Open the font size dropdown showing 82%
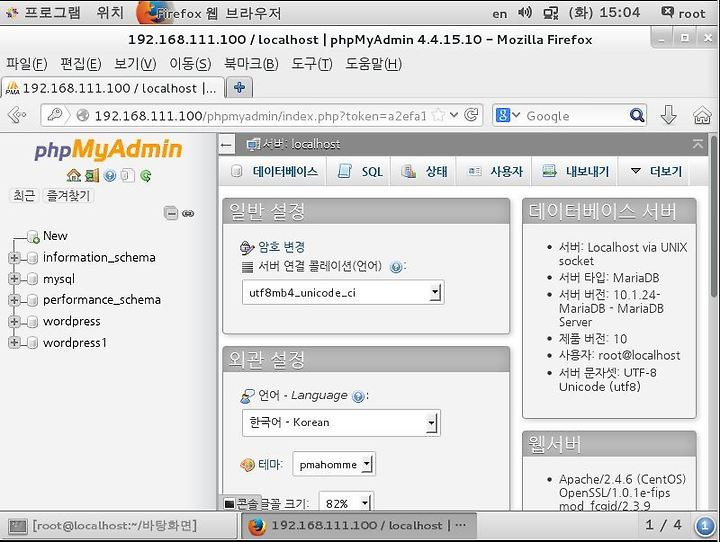720x542 pixels. (x=346, y=502)
